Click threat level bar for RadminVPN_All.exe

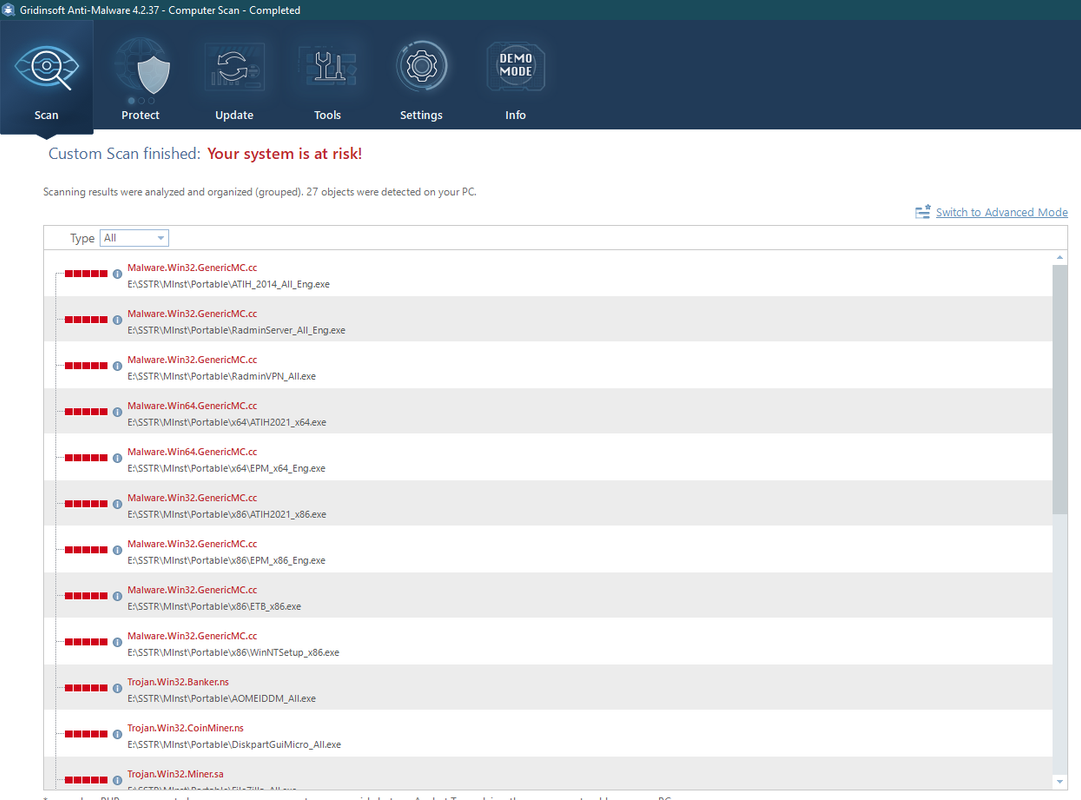[x=86, y=366]
